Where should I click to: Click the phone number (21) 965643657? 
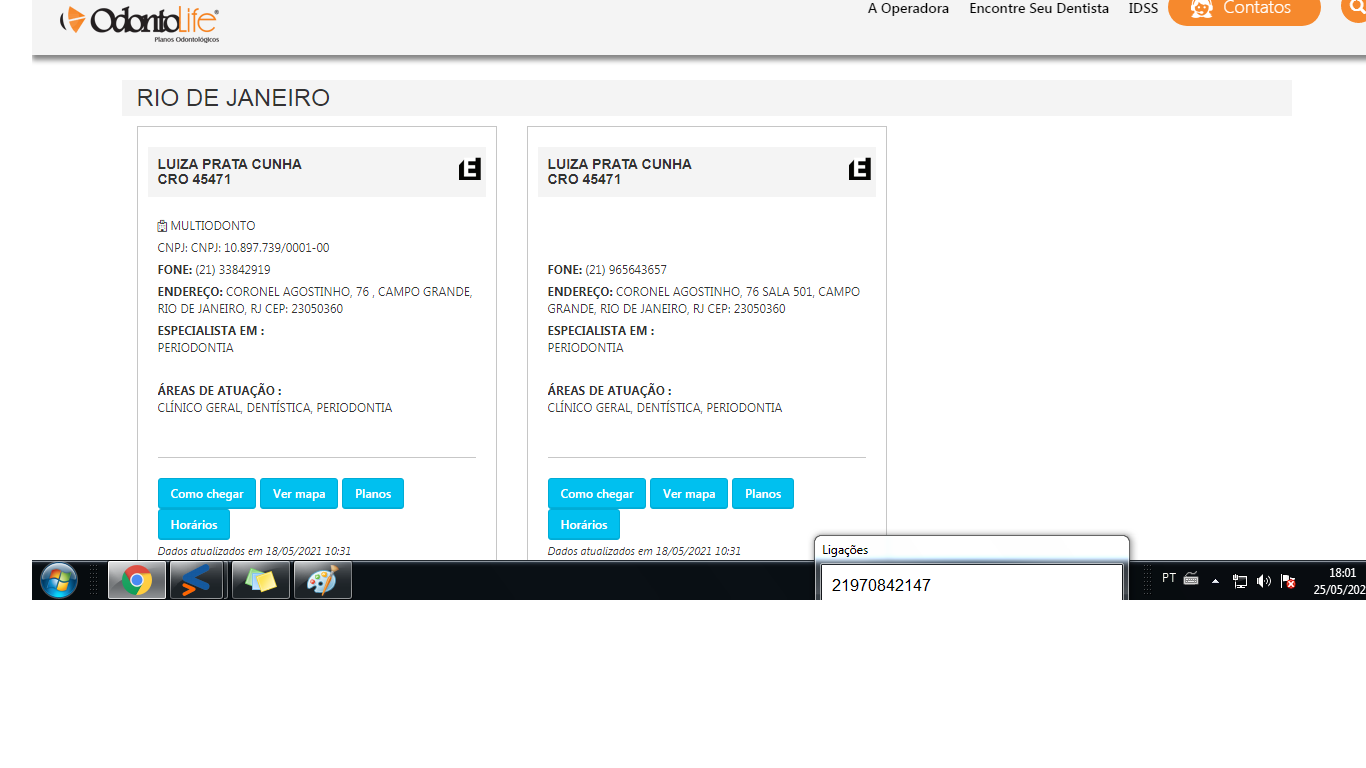tap(626, 270)
